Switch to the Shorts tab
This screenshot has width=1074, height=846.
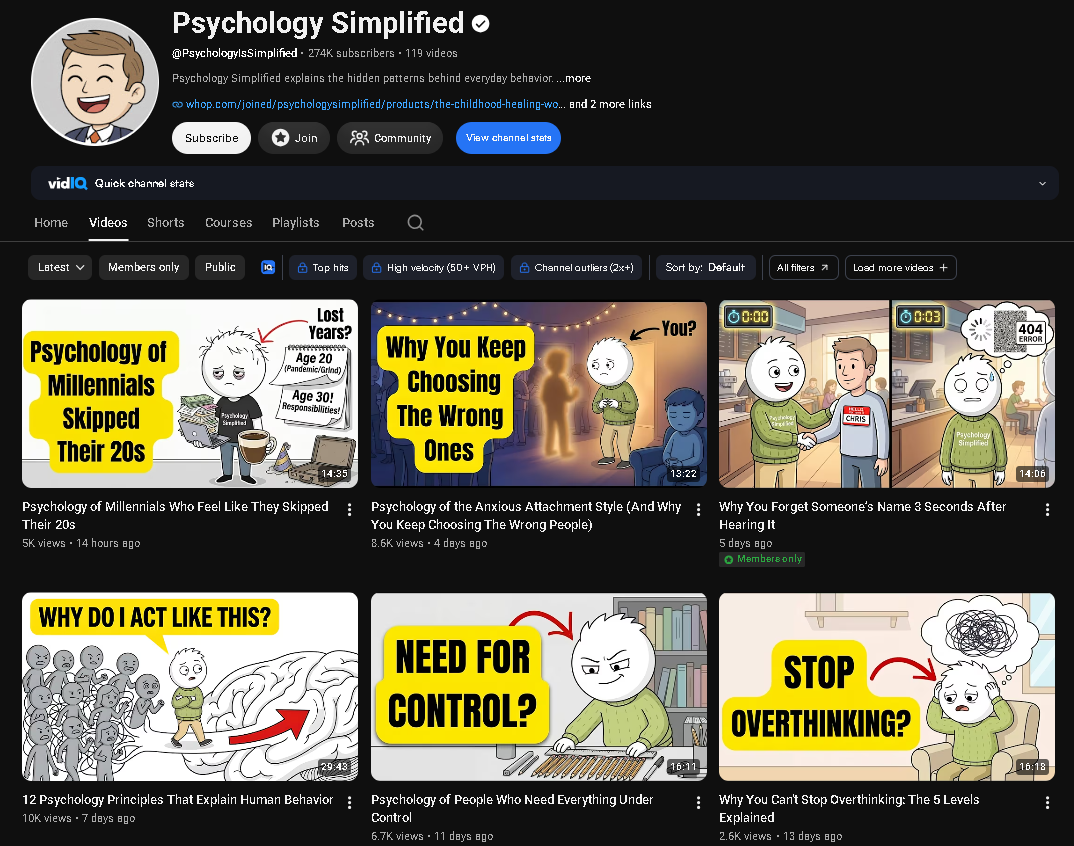tap(166, 223)
